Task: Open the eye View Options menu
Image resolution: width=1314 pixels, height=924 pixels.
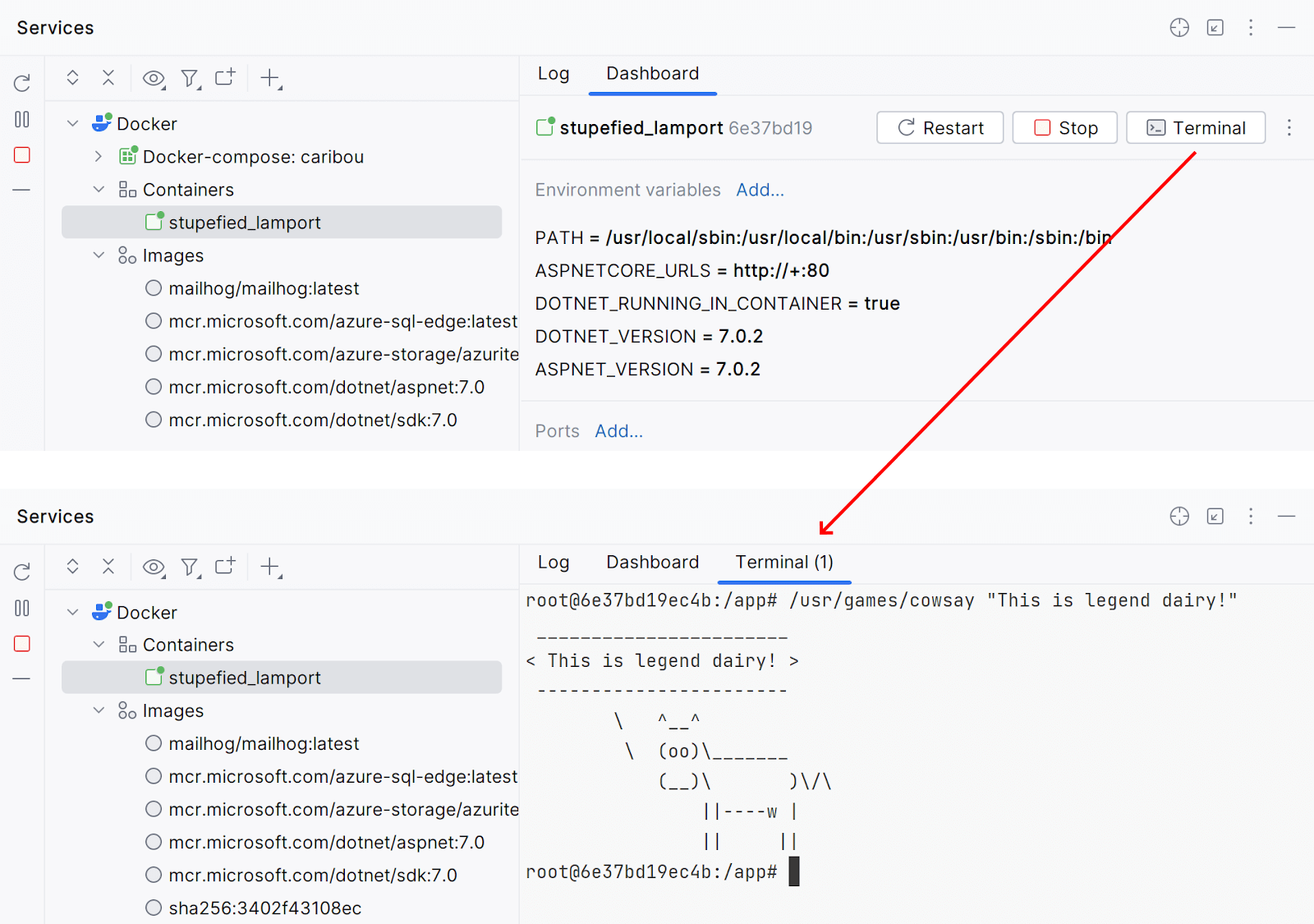Action: coord(153,78)
